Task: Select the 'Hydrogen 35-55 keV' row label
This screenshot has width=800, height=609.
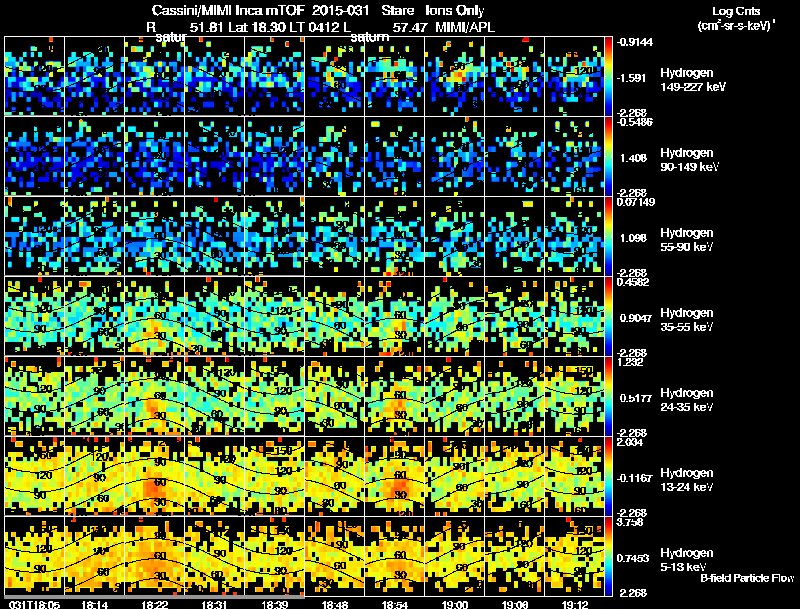Action: (x=687, y=320)
